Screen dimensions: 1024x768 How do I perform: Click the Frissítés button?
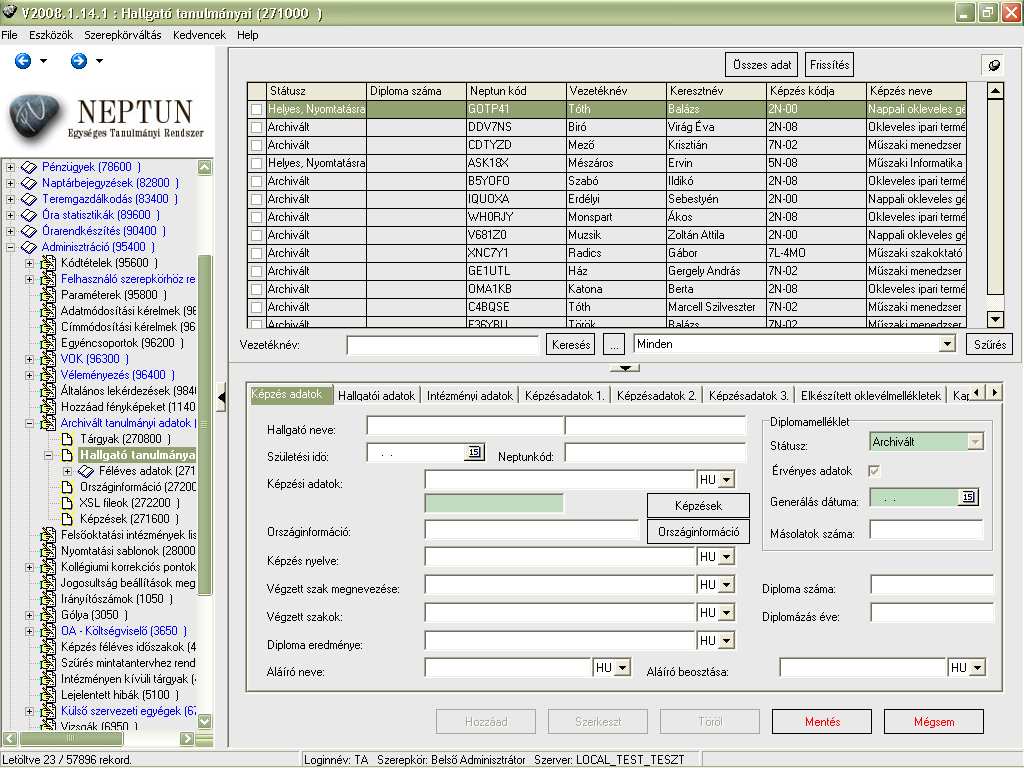[829, 65]
